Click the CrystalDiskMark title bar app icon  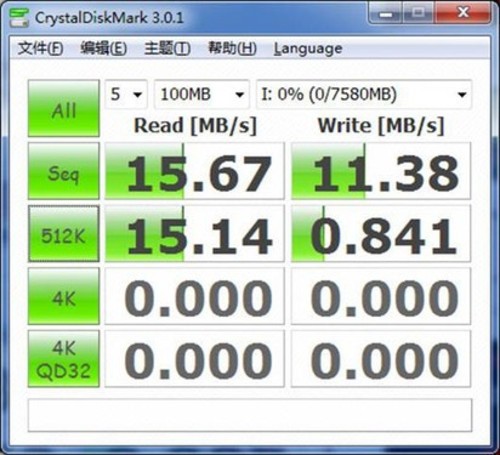19,18
